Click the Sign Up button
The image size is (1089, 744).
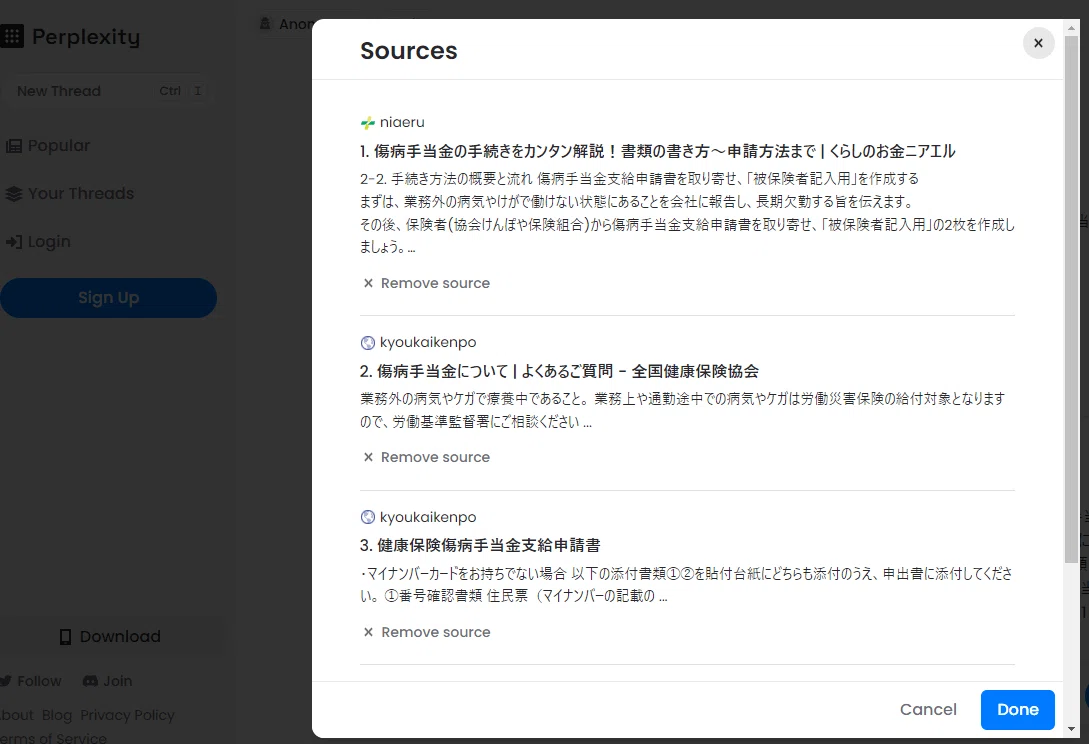pyautogui.click(x=108, y=298)
